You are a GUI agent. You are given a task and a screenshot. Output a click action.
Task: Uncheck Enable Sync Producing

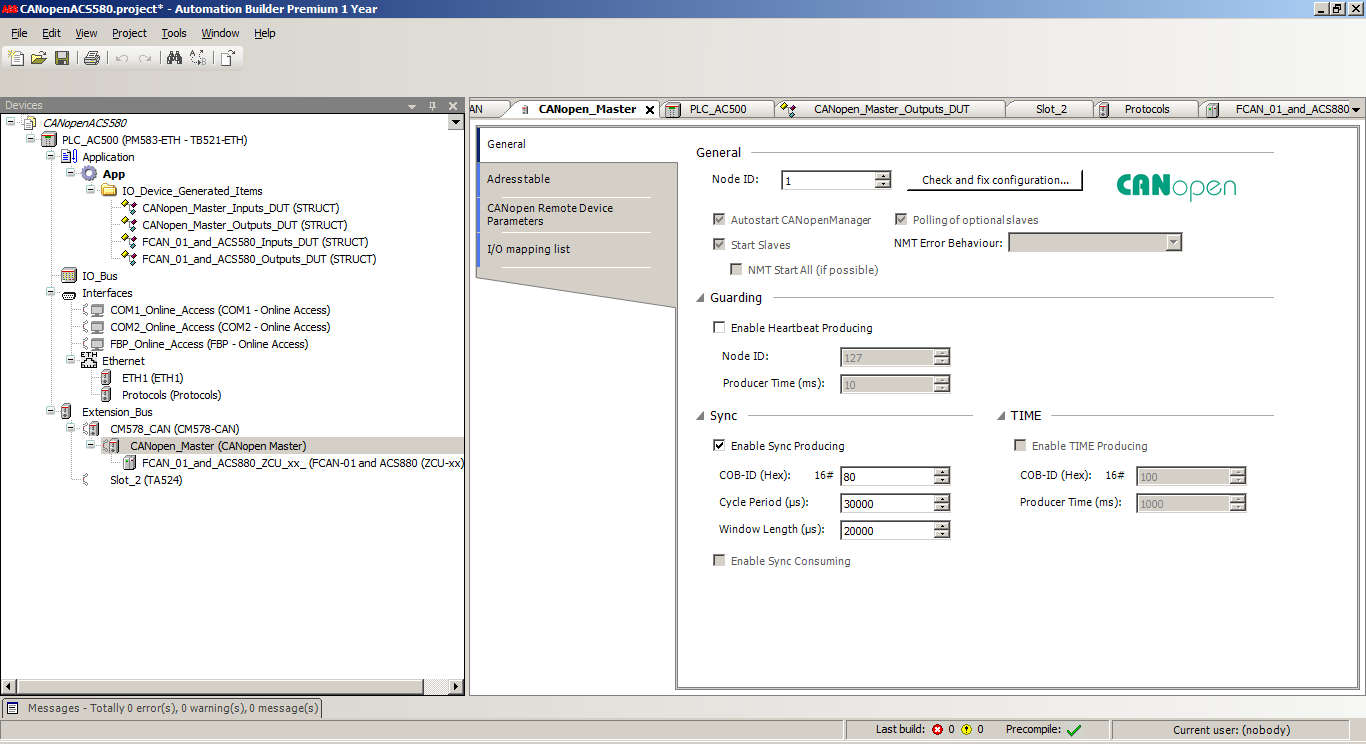tap(719, 446)
